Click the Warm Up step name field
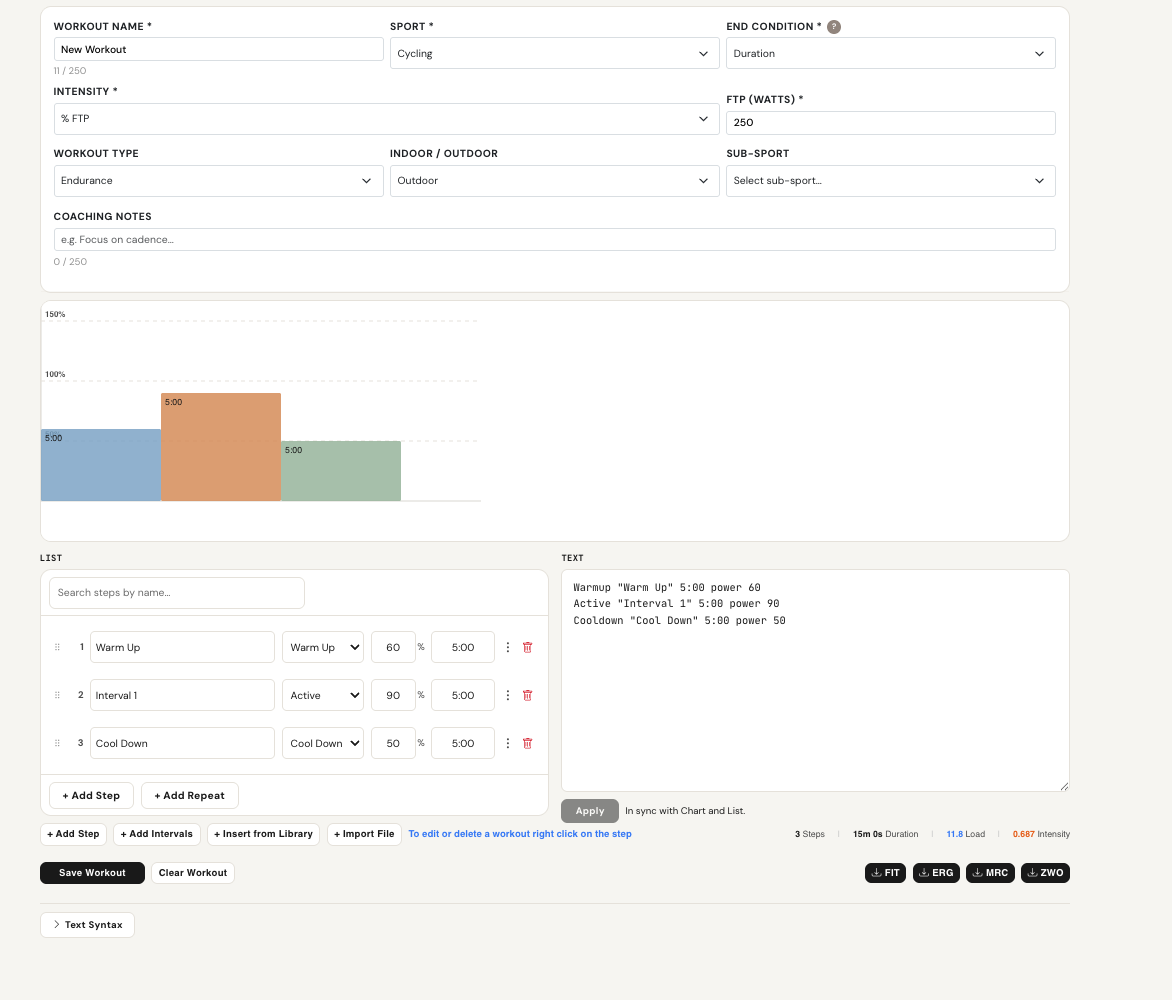Viewport: 1172px width, 1000px height. [x=182, y=647]
